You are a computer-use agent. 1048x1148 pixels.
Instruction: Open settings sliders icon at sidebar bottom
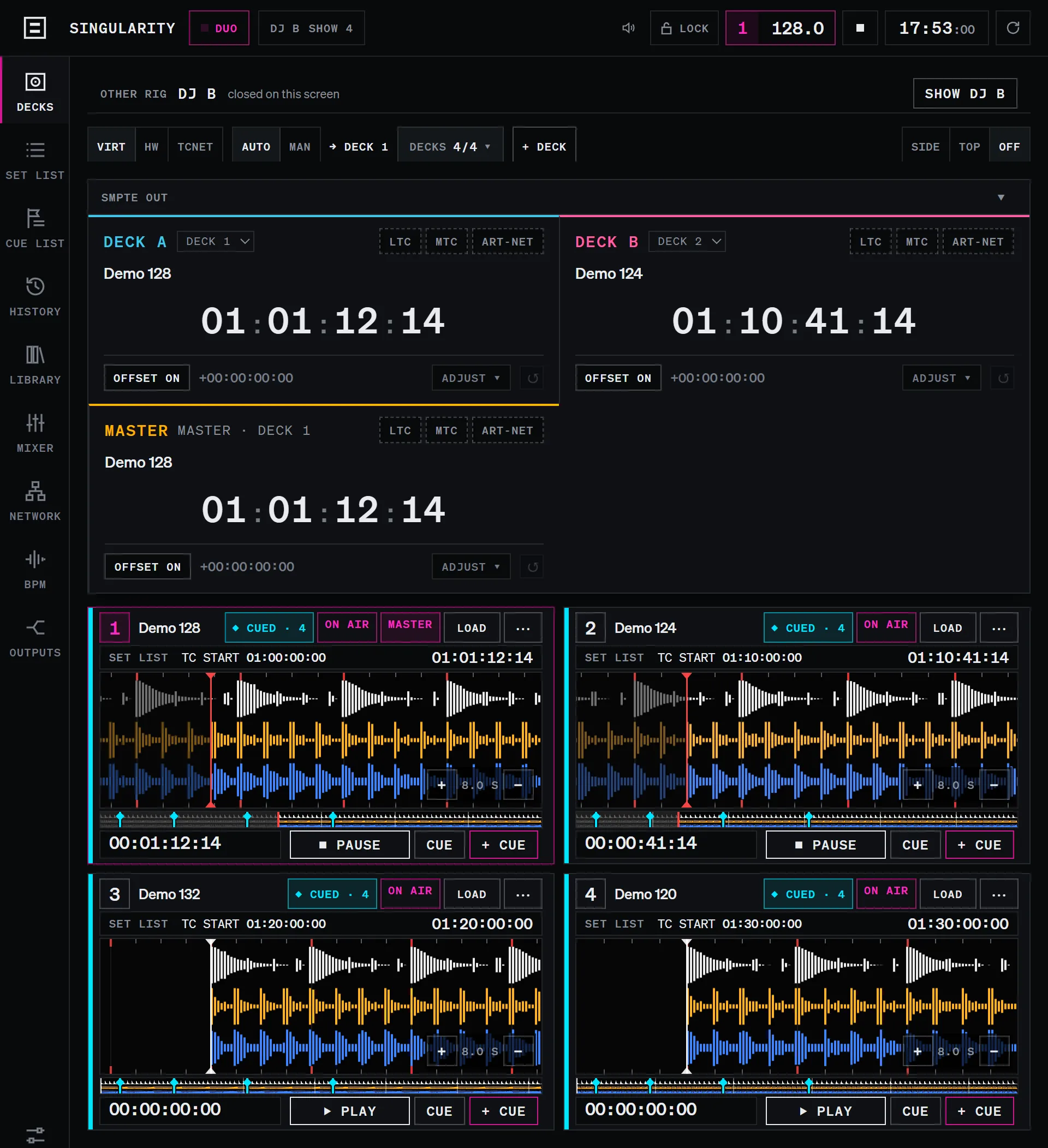pos(35,1134)
